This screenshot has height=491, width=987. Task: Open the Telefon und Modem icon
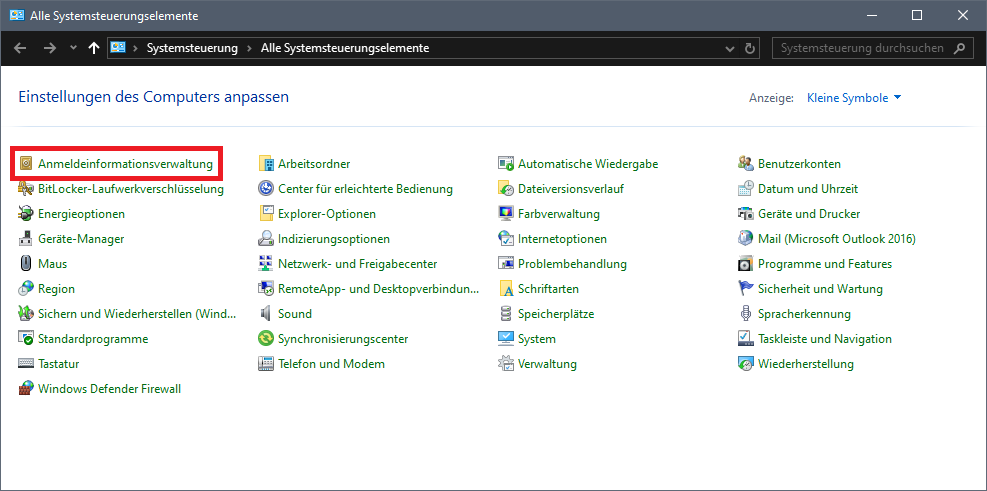266,364
